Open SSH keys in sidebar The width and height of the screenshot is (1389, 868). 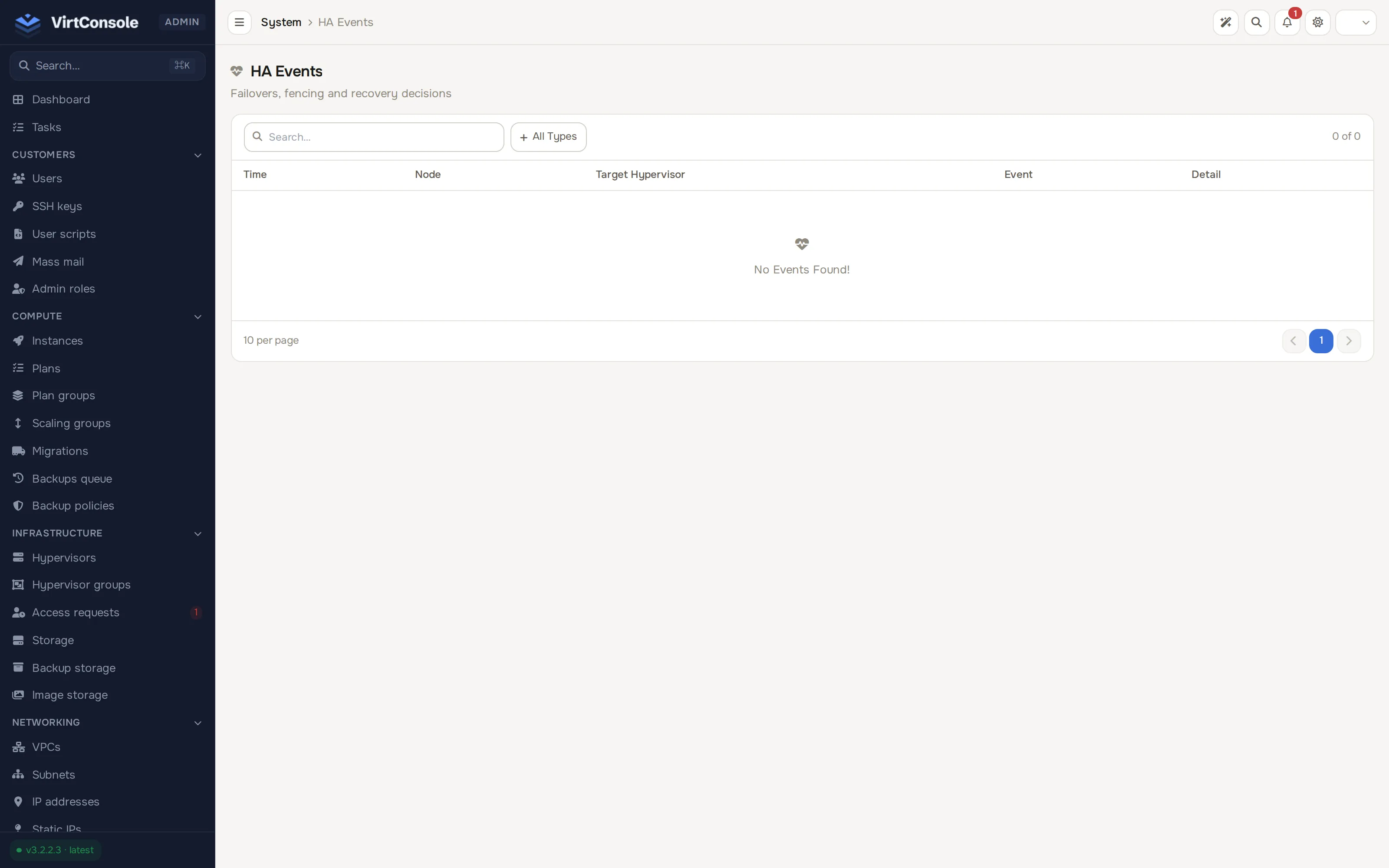[x=107, y=206]
